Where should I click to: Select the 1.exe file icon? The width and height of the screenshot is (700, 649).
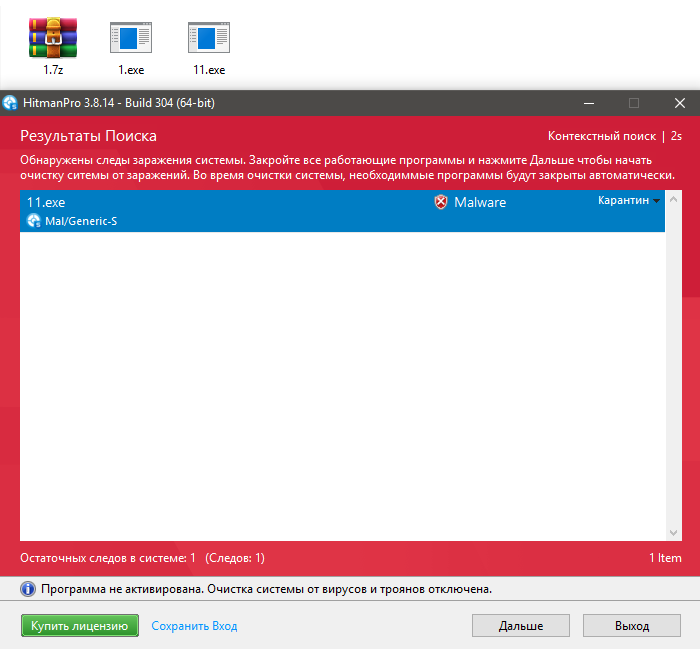click(x=131, y=37)
